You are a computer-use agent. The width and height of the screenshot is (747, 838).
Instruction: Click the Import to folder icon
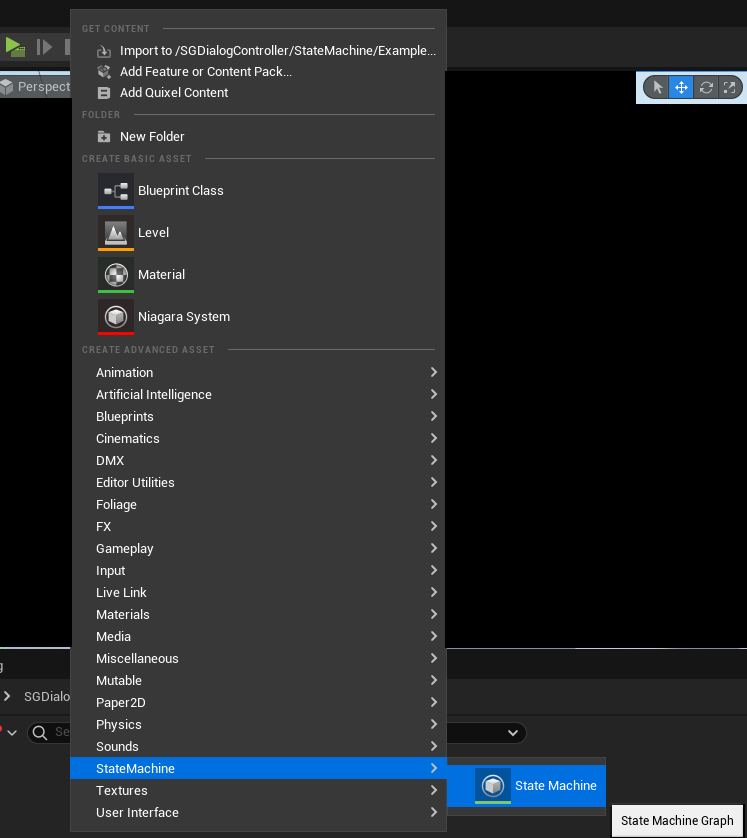click(x=104, y=51)
